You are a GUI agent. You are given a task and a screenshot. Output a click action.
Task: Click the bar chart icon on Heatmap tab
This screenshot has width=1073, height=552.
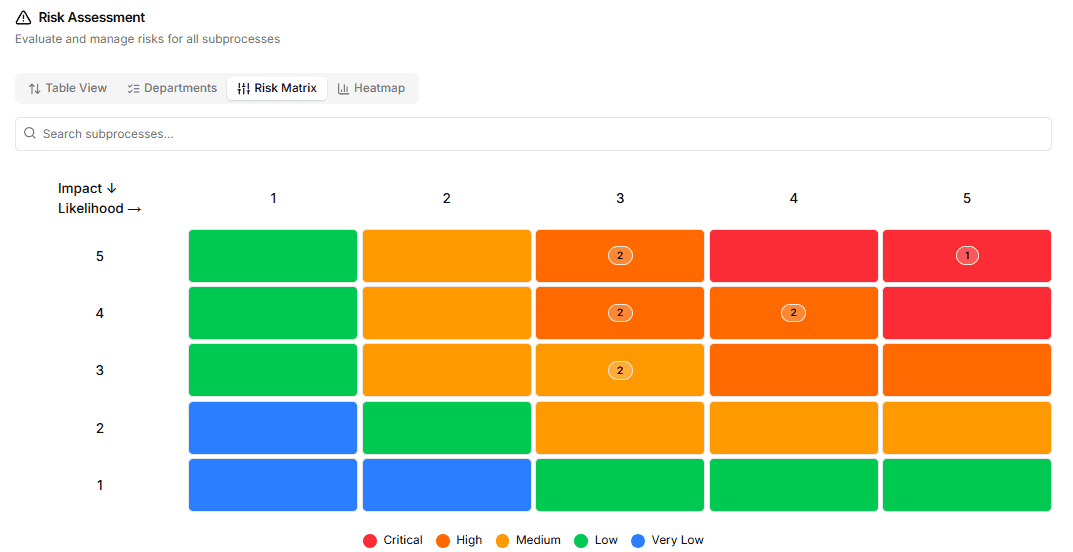343,89
